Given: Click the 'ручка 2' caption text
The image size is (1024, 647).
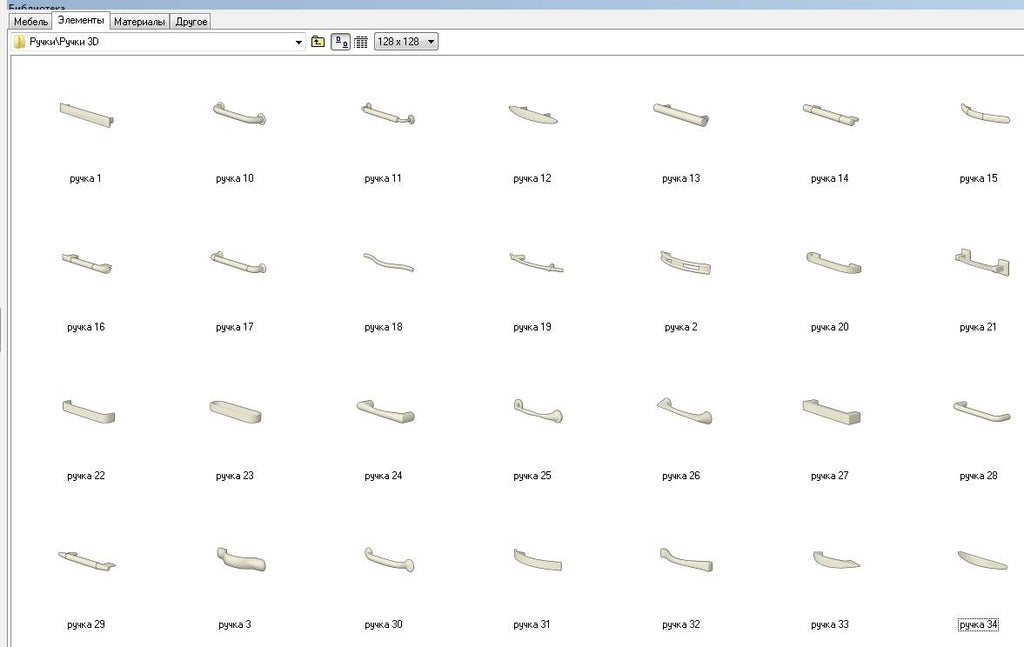Looking at the screenshot, I should [x=681, y=327].
